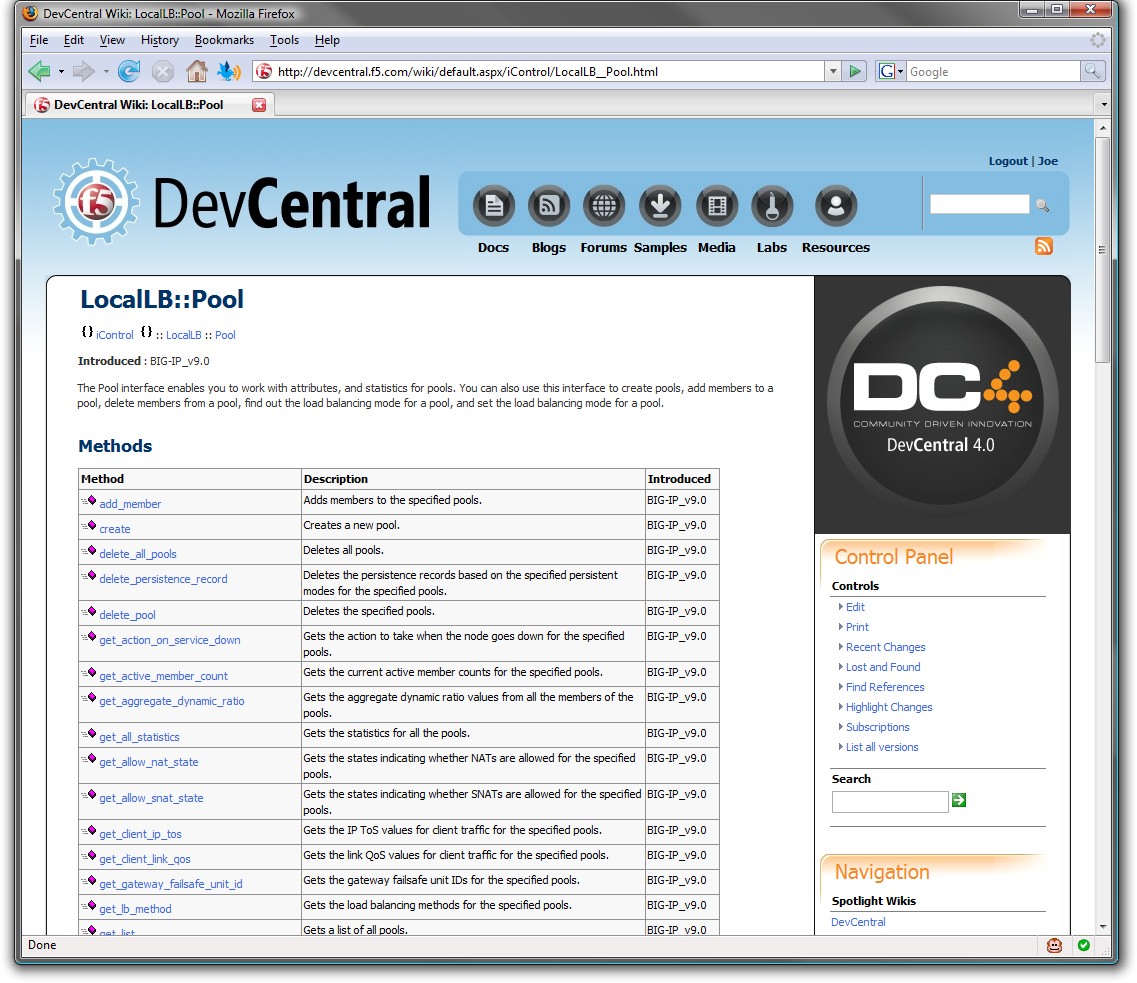
Task: Open the delete_persistence_record method link
Action: point(163,579)
